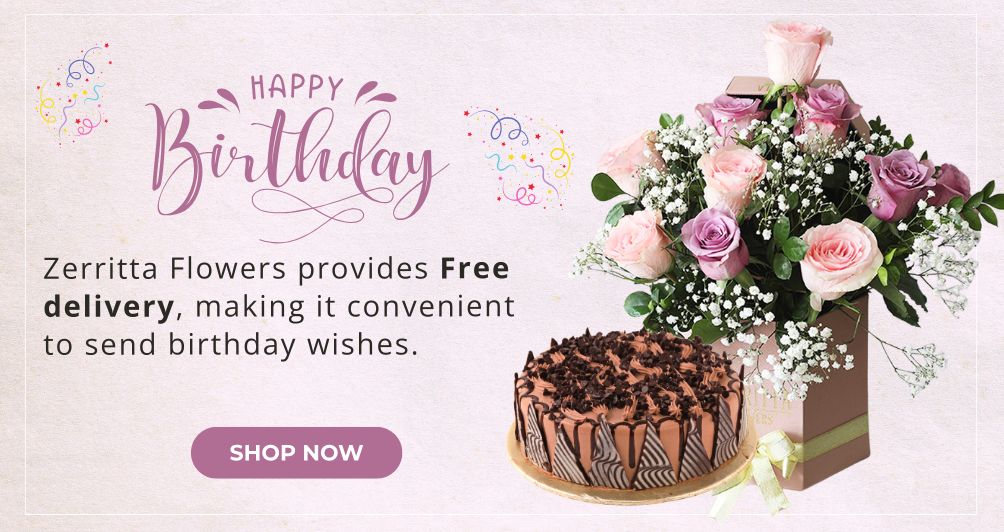Click the HAPPY heading text

(x=297, y=88)
